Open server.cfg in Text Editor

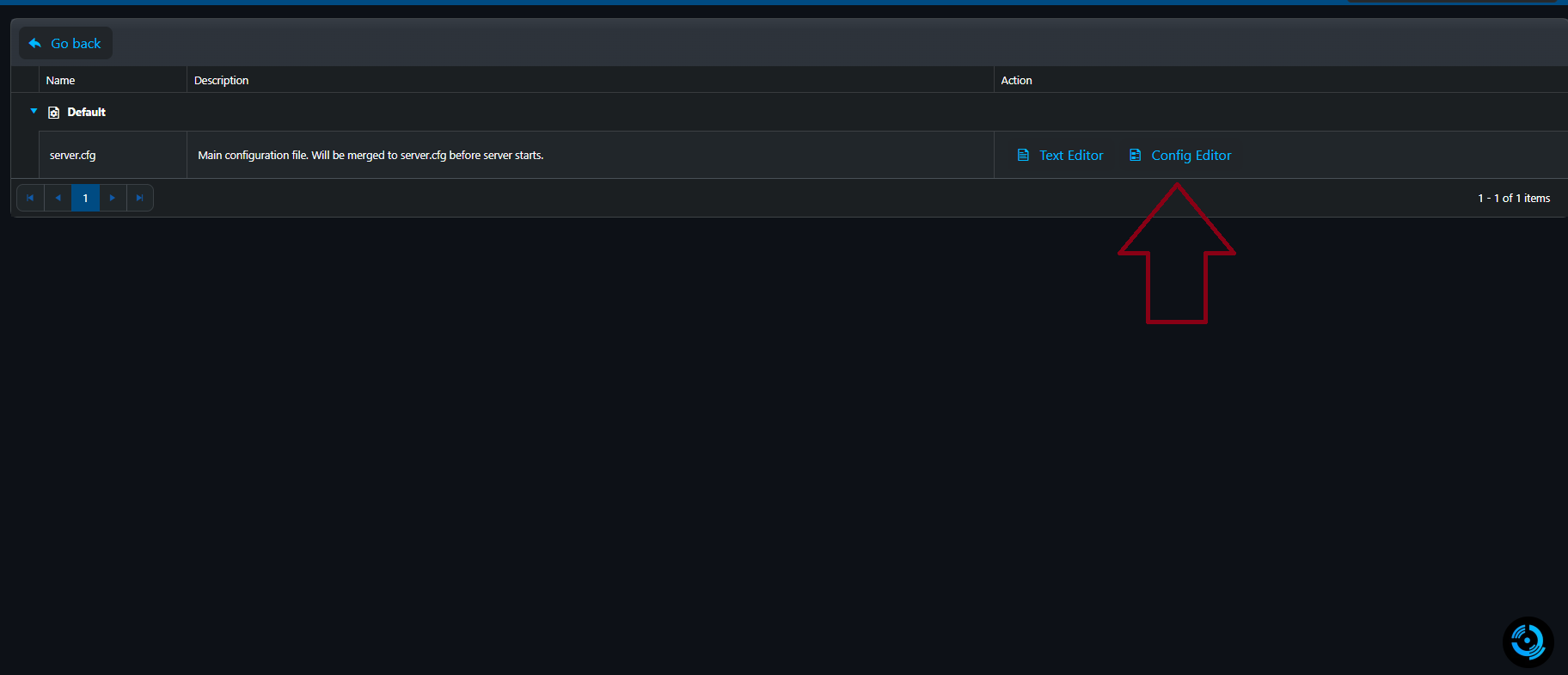click(1070, 156)
